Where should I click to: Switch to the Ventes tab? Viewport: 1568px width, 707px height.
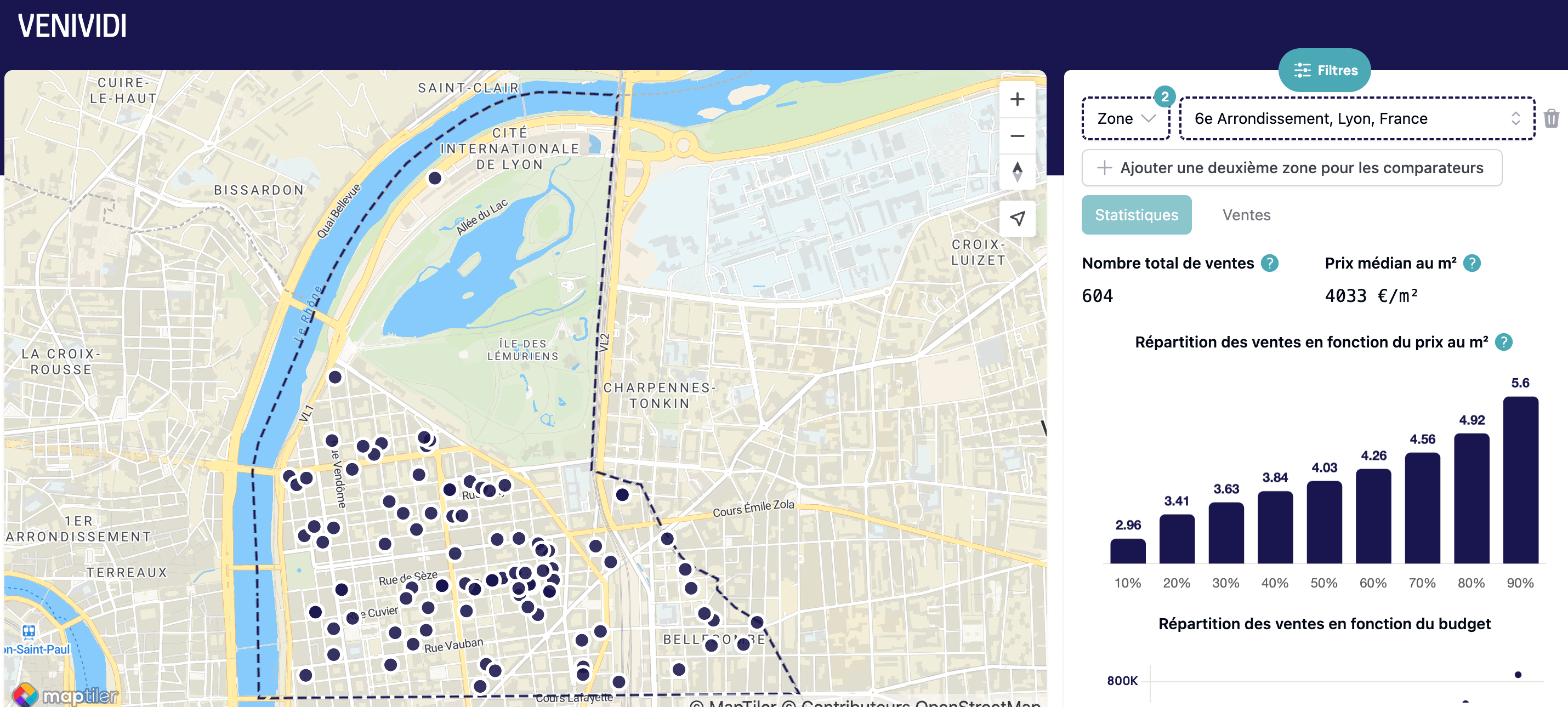tap(1246, 215)
